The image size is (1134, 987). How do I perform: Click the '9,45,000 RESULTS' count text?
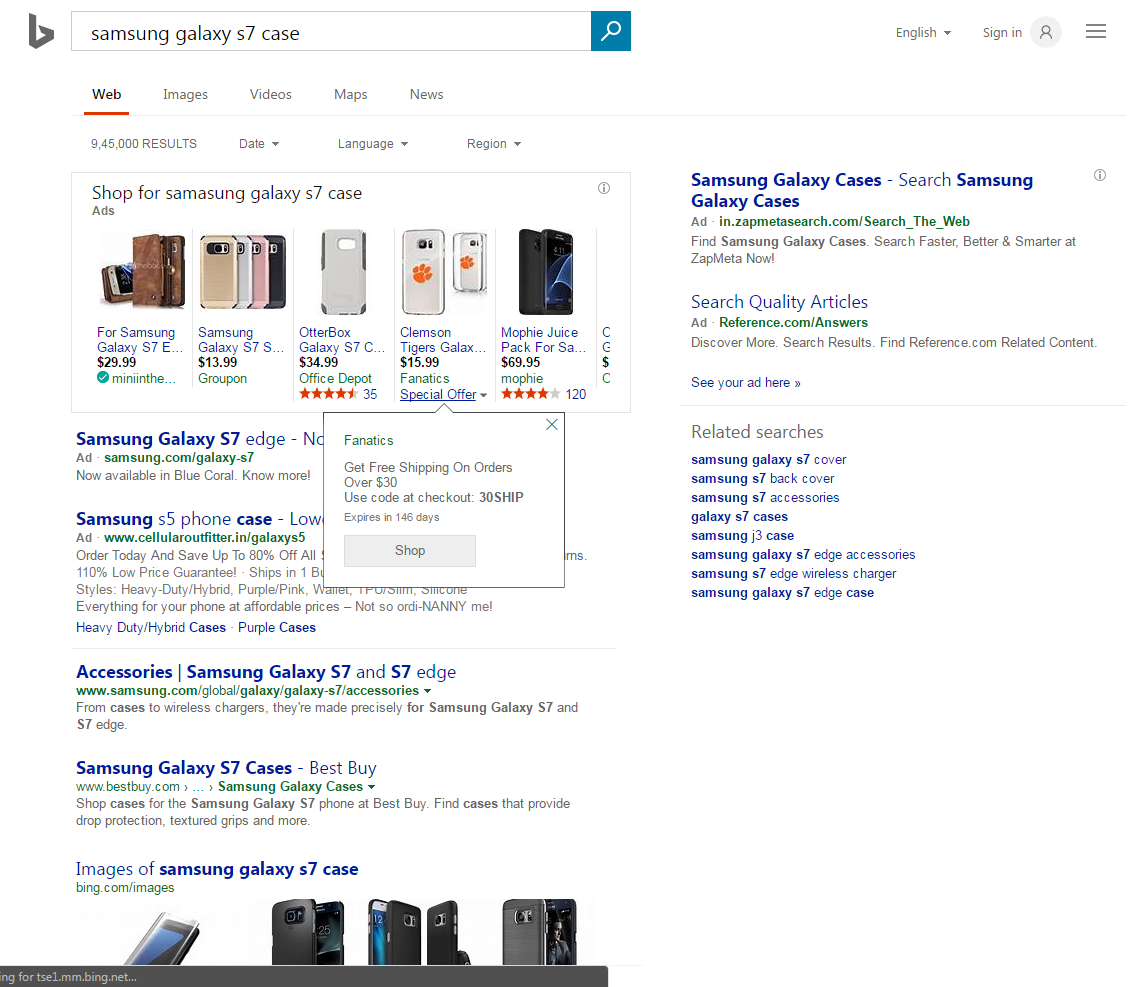(x=144, y=144)
